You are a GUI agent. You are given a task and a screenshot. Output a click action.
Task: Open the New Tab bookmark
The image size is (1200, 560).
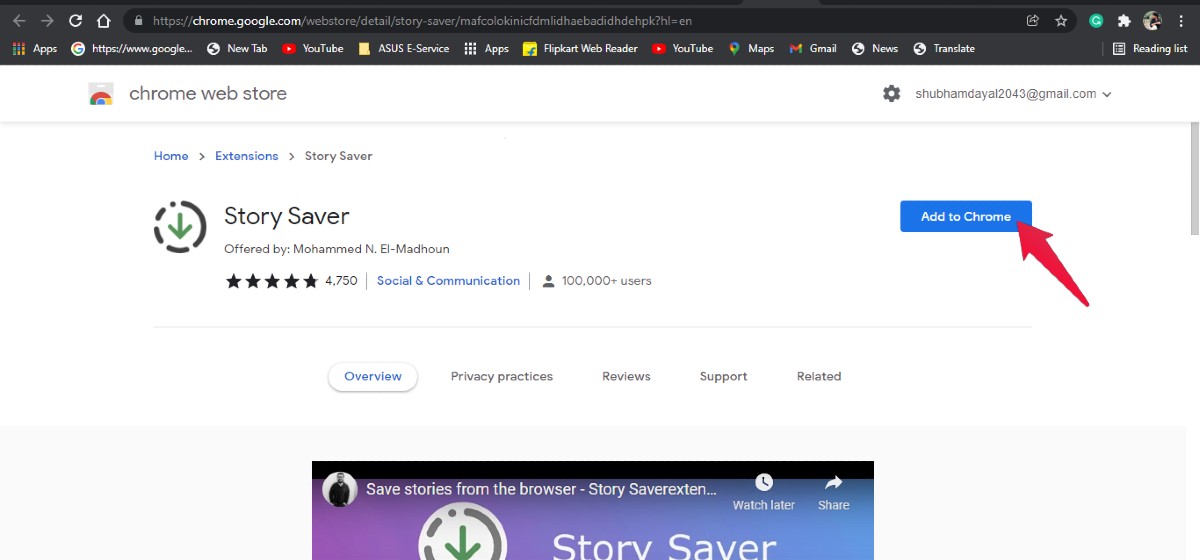237,48
